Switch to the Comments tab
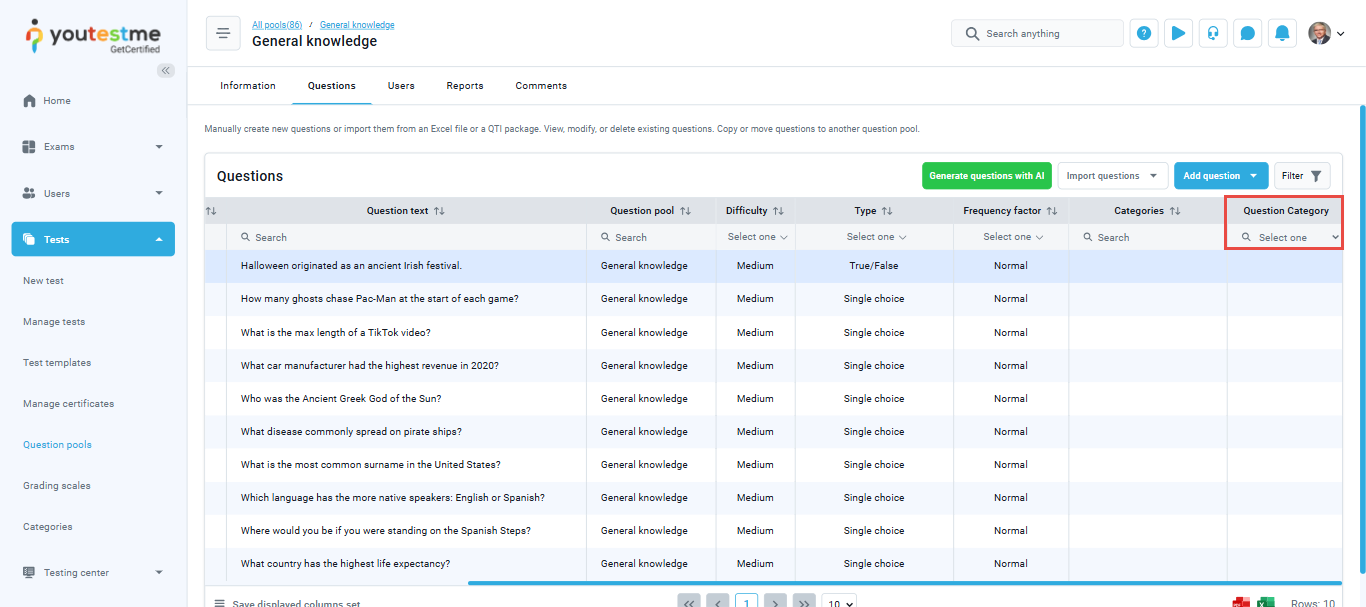The height and width of the screenshot is (607, 1366). point(541,86)
